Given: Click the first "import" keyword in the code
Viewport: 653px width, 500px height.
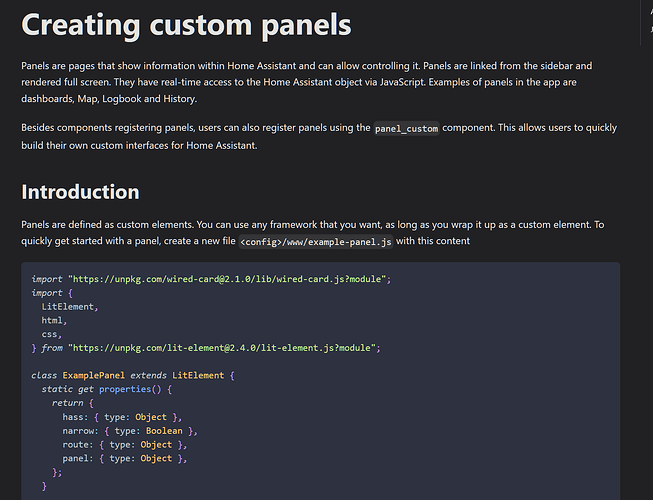Looking at the screenshot, I should click(46, 278).
